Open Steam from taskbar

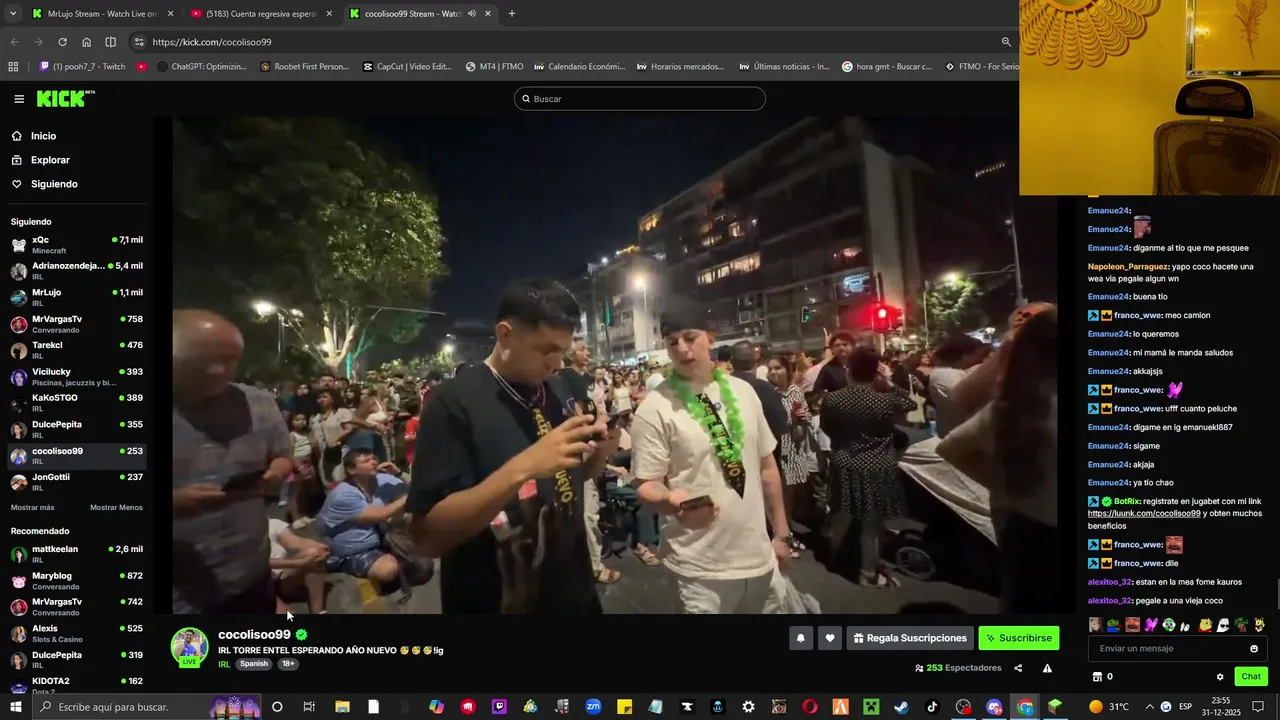[x=901, y=707]
